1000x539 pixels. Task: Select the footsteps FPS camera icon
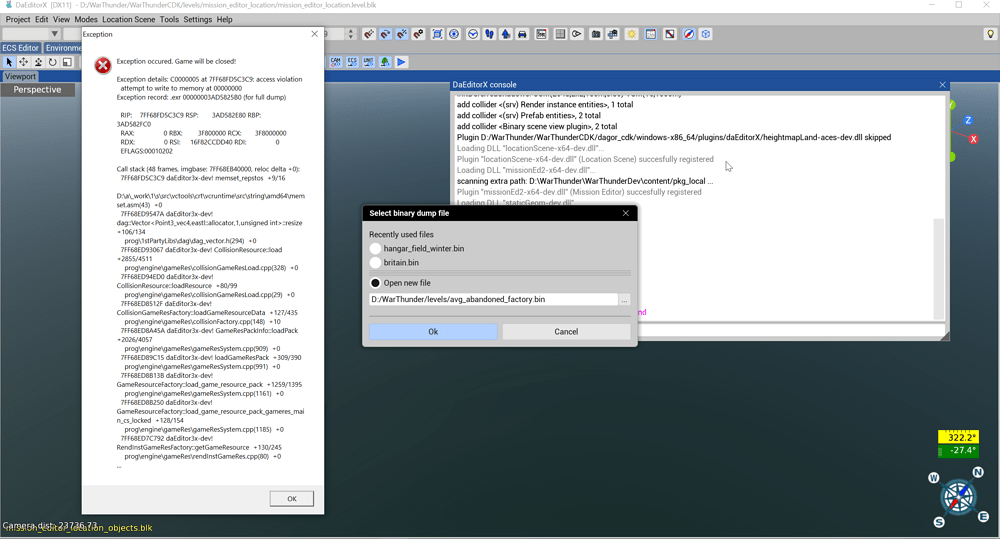pos(489,34)
